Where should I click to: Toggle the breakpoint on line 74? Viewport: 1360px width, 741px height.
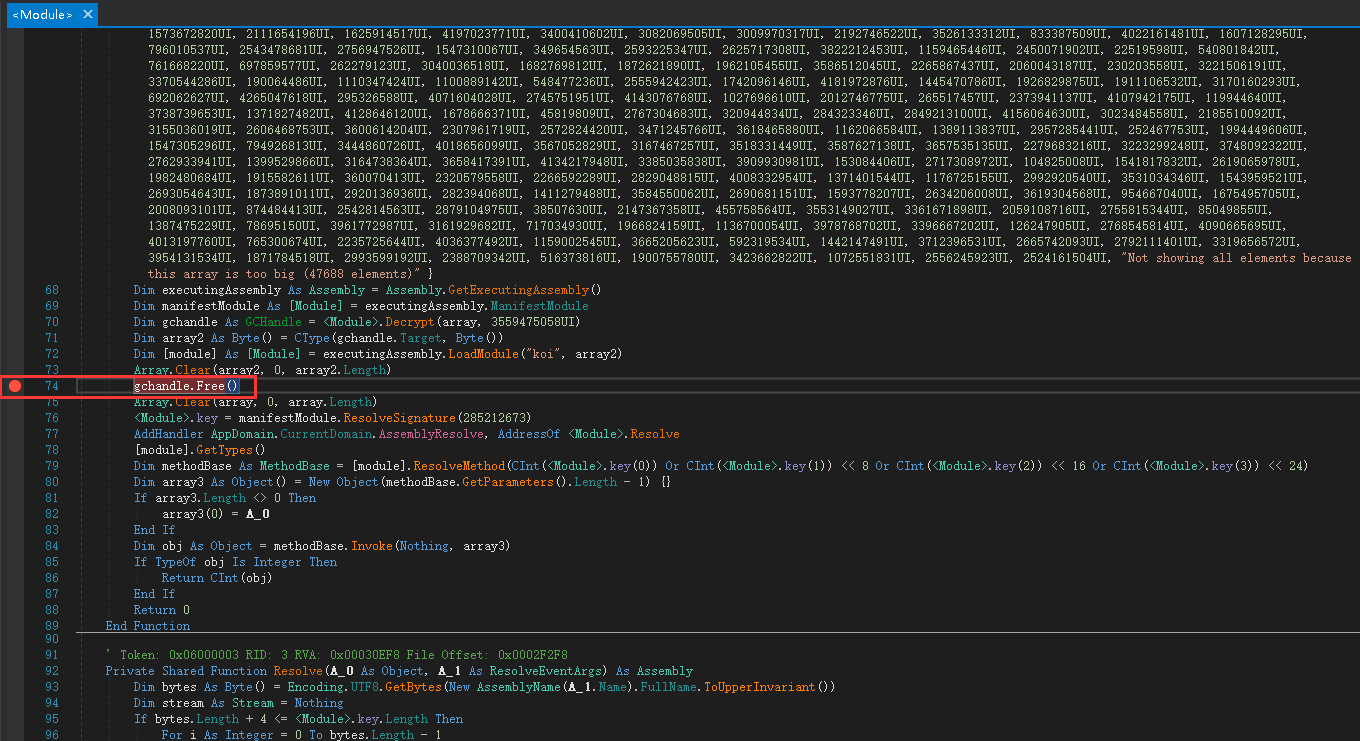(15, 385)
